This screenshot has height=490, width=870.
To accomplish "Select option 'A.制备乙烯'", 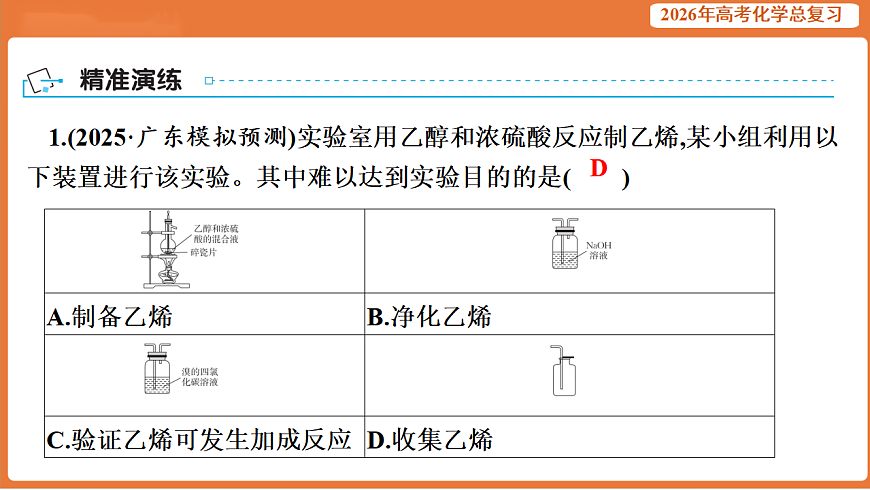I will tap(110, 317).
